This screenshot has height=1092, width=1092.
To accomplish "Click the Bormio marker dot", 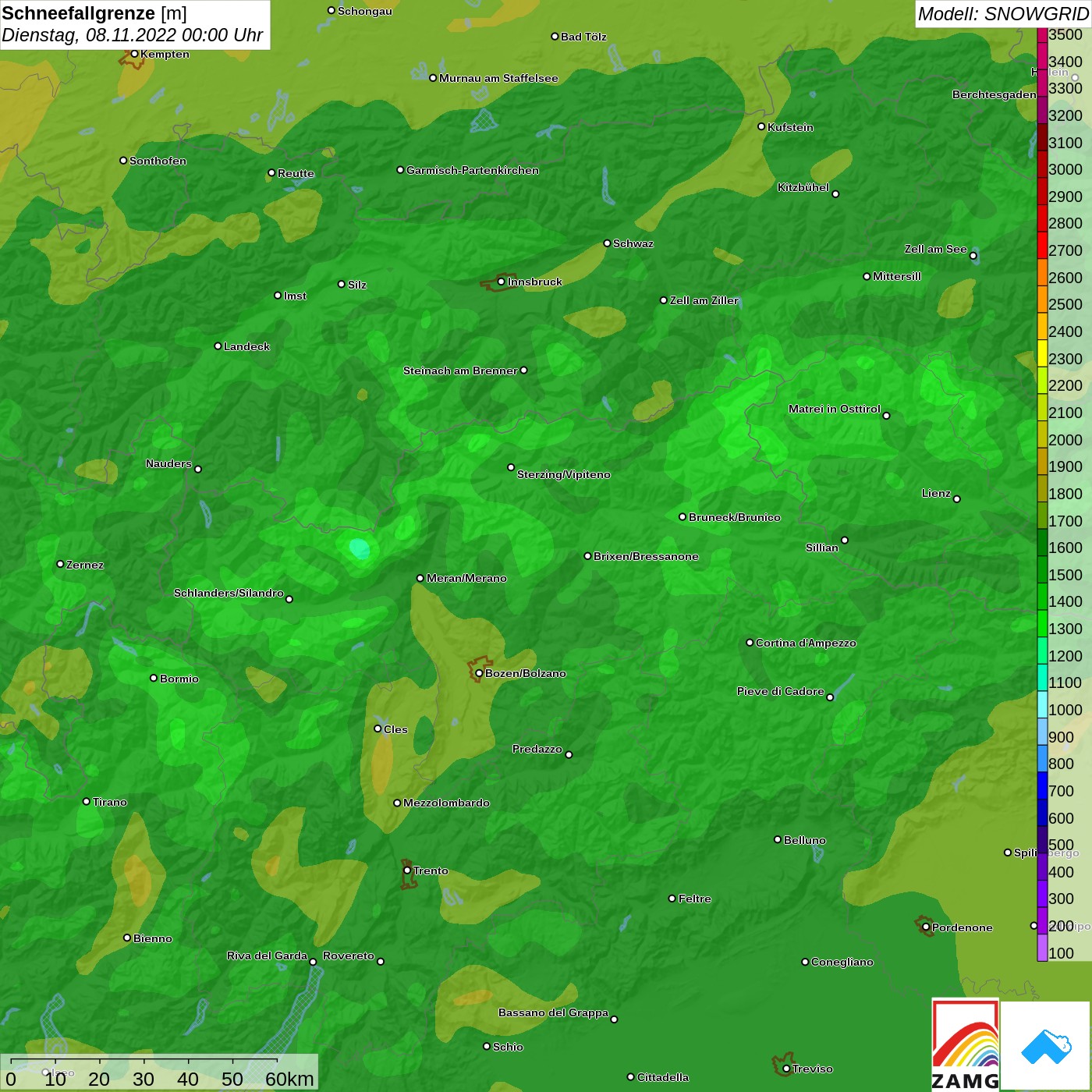I will coord(154,678).
